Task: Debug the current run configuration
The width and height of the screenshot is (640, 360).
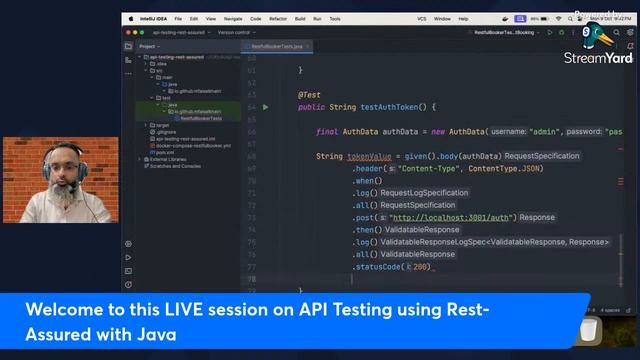Action: coord(562,32)
